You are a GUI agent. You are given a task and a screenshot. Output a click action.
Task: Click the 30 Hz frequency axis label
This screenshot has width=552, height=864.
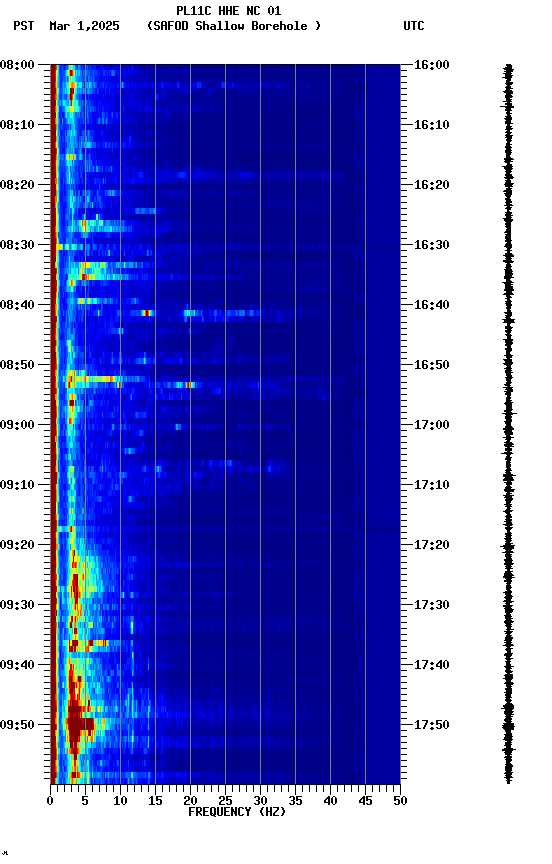click(x=260, y=801)
